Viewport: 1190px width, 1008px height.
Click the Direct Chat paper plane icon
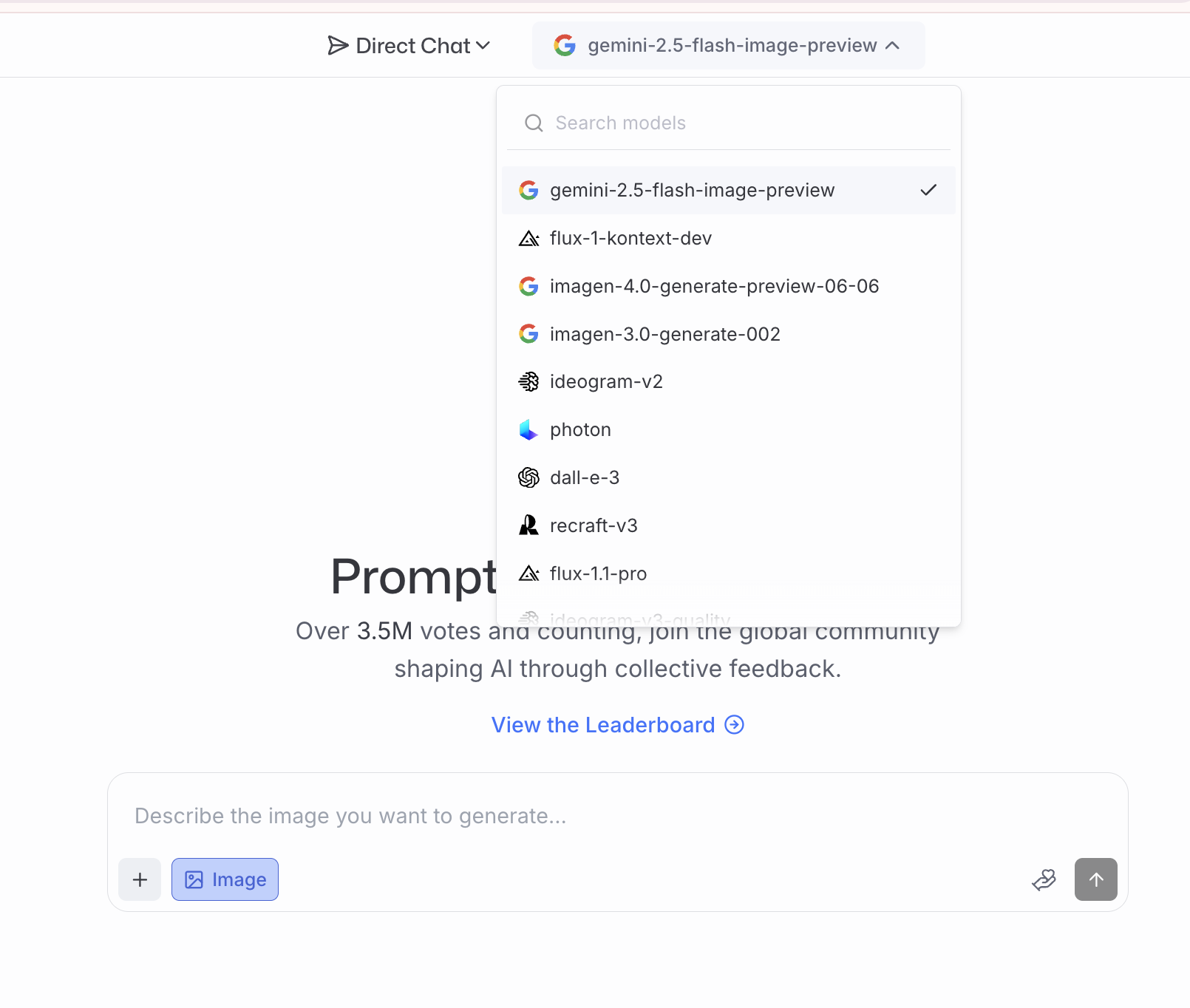(x=338, y=46)
